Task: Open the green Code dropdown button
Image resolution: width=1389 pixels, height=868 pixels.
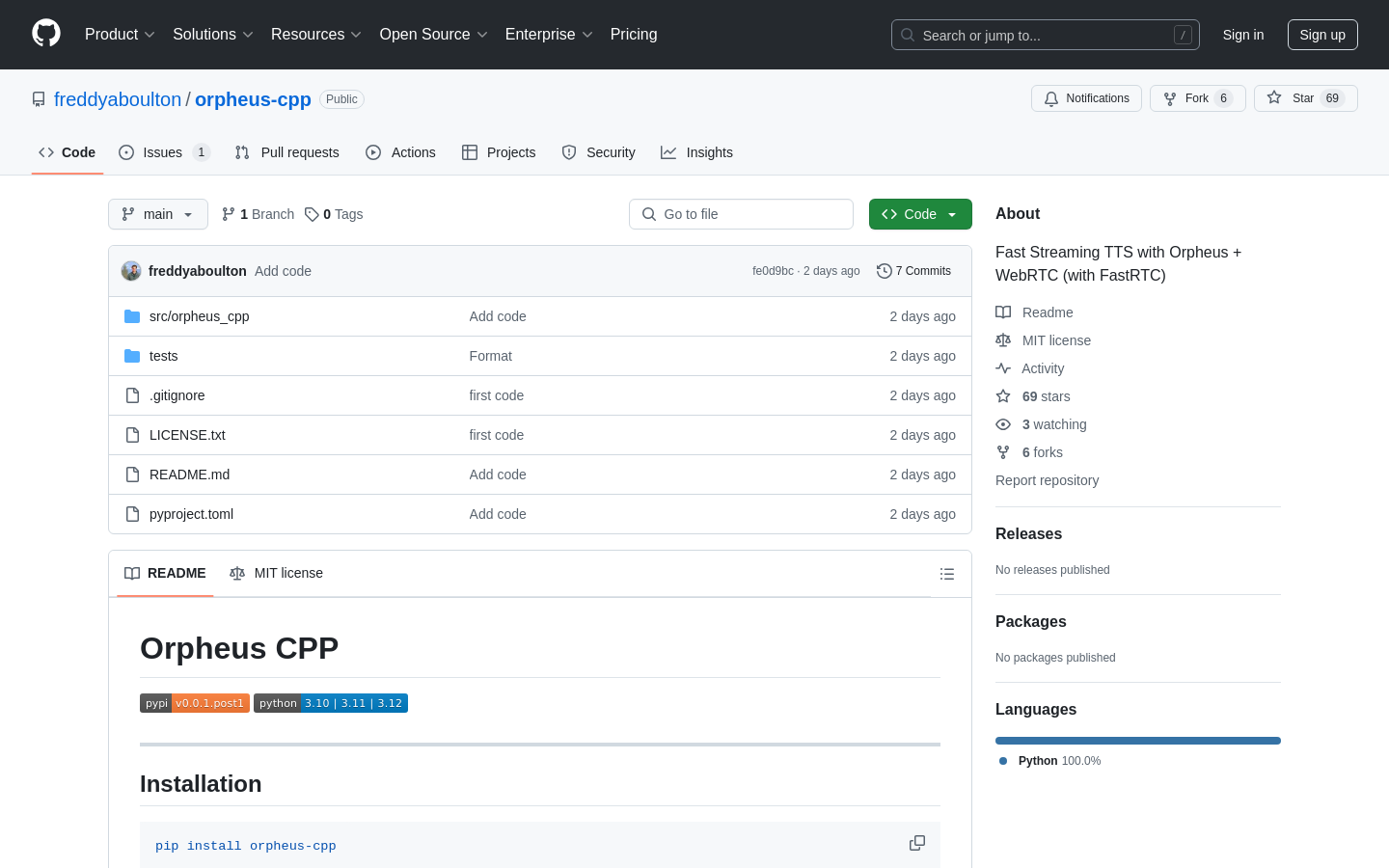Action: click(920, 214)
